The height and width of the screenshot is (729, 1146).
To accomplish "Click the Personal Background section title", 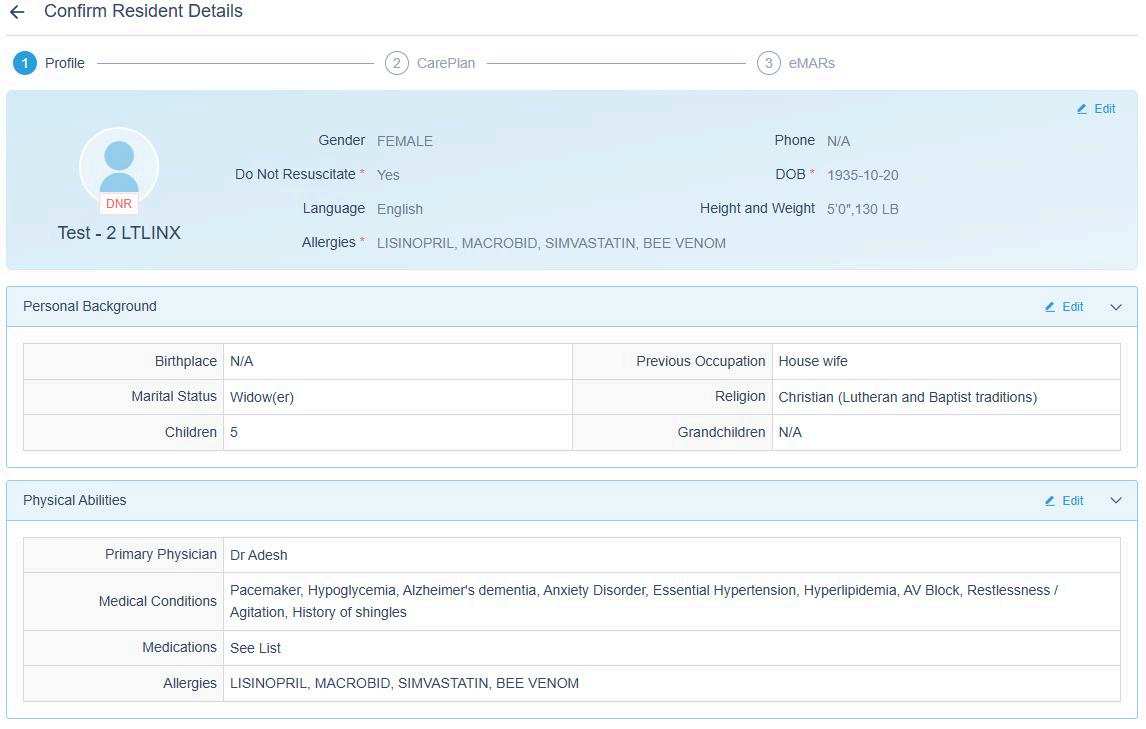I will (90, 306).
